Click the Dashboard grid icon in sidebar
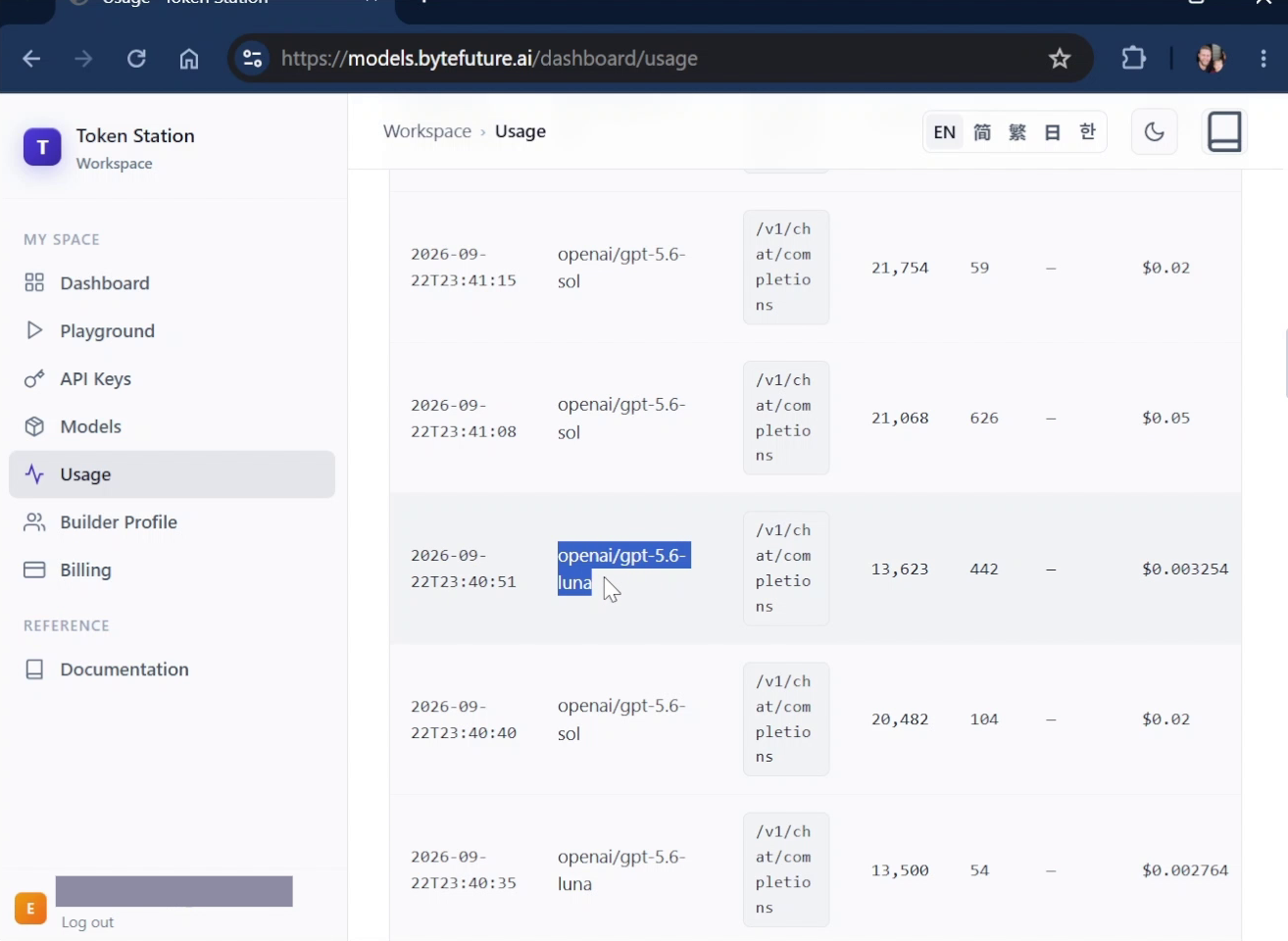The height and width of the screenshot is (941, 1288). tap(34, 282)
